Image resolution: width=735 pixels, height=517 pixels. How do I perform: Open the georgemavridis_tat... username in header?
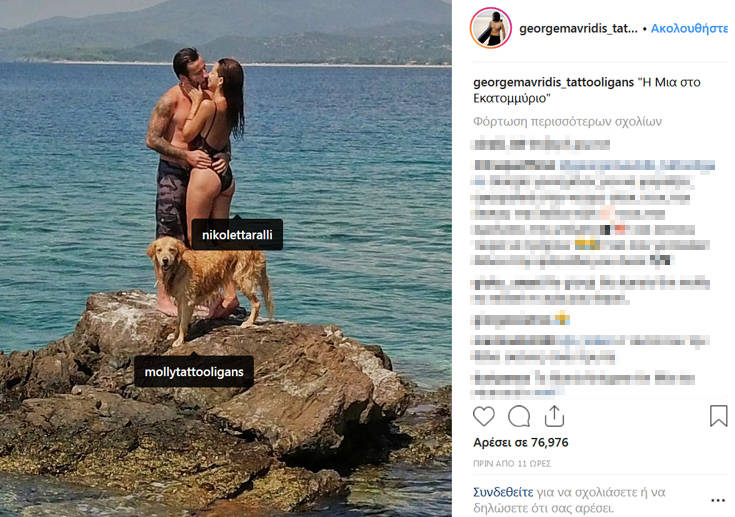click(578, 29)
